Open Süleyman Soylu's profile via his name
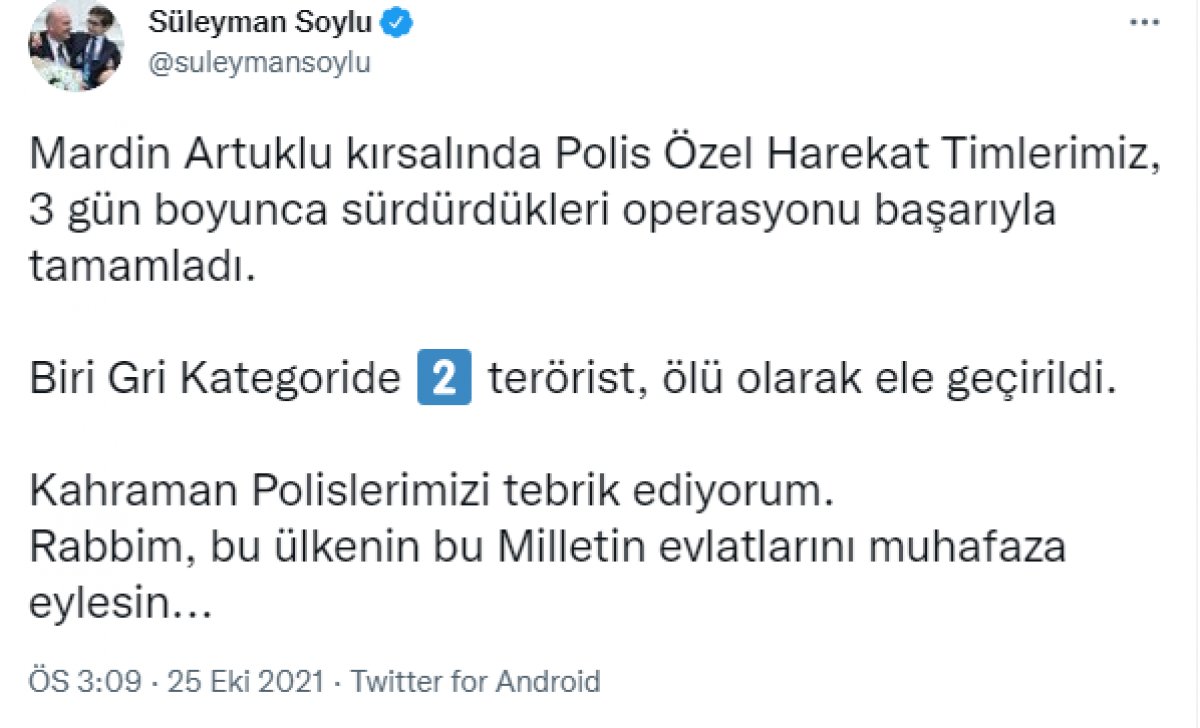Image resolution: width=1200 pixels, height=728 pixels. [x=264, y=20]
